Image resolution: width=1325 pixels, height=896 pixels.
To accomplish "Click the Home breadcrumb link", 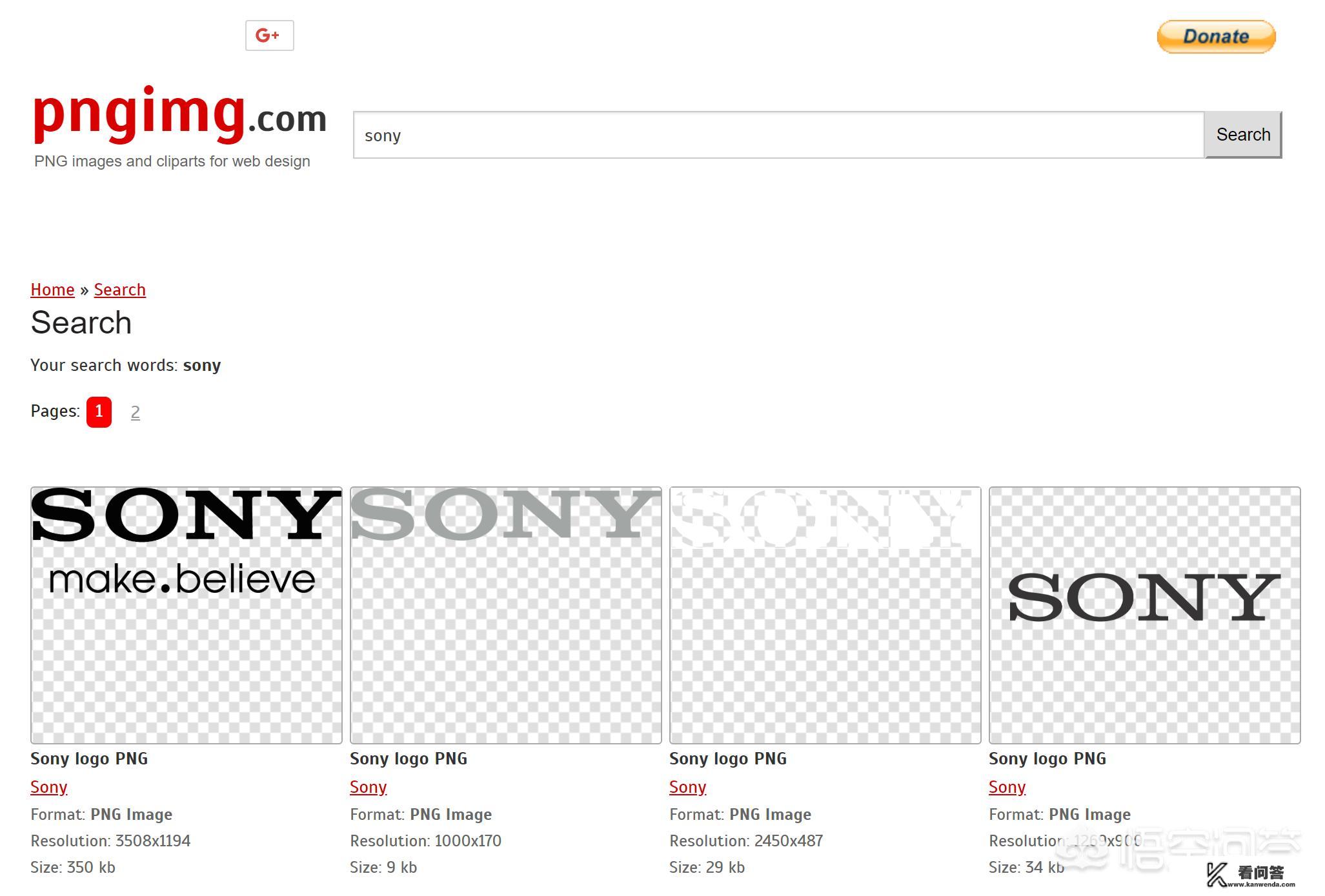I will pos(52,289).
